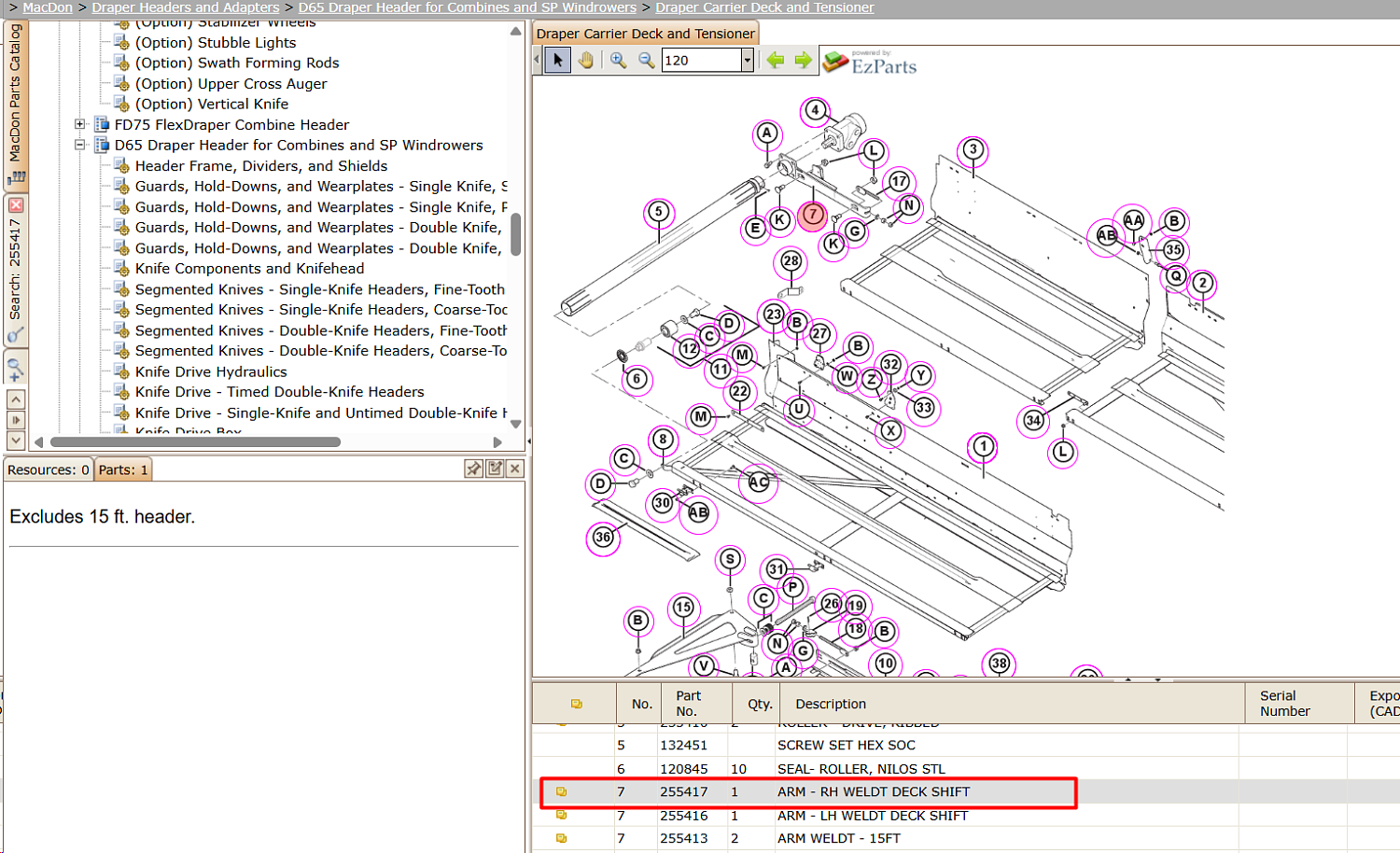Click the tree vertical scrollbar thumb
Viewport: 1400px width, 853px height.
[x=515, y=234]
